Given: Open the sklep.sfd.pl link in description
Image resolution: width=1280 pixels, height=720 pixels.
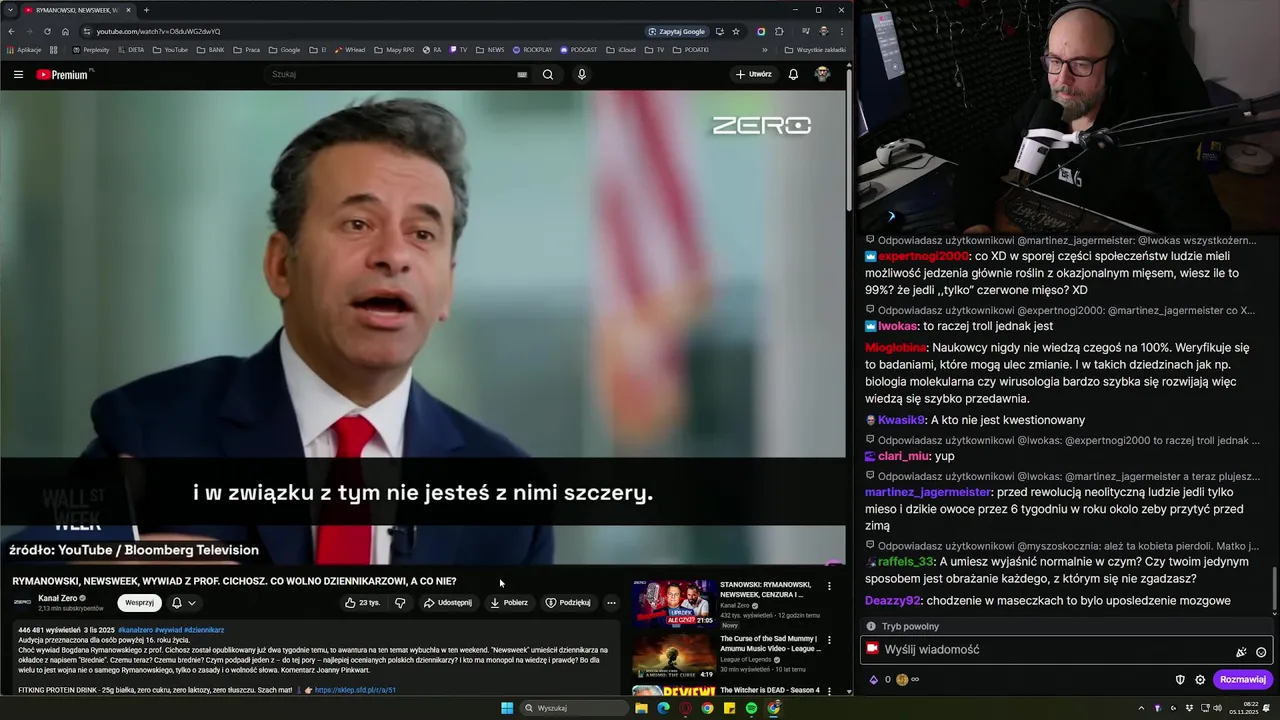Looking at the screenshot, I should click(x=355, y=690).
